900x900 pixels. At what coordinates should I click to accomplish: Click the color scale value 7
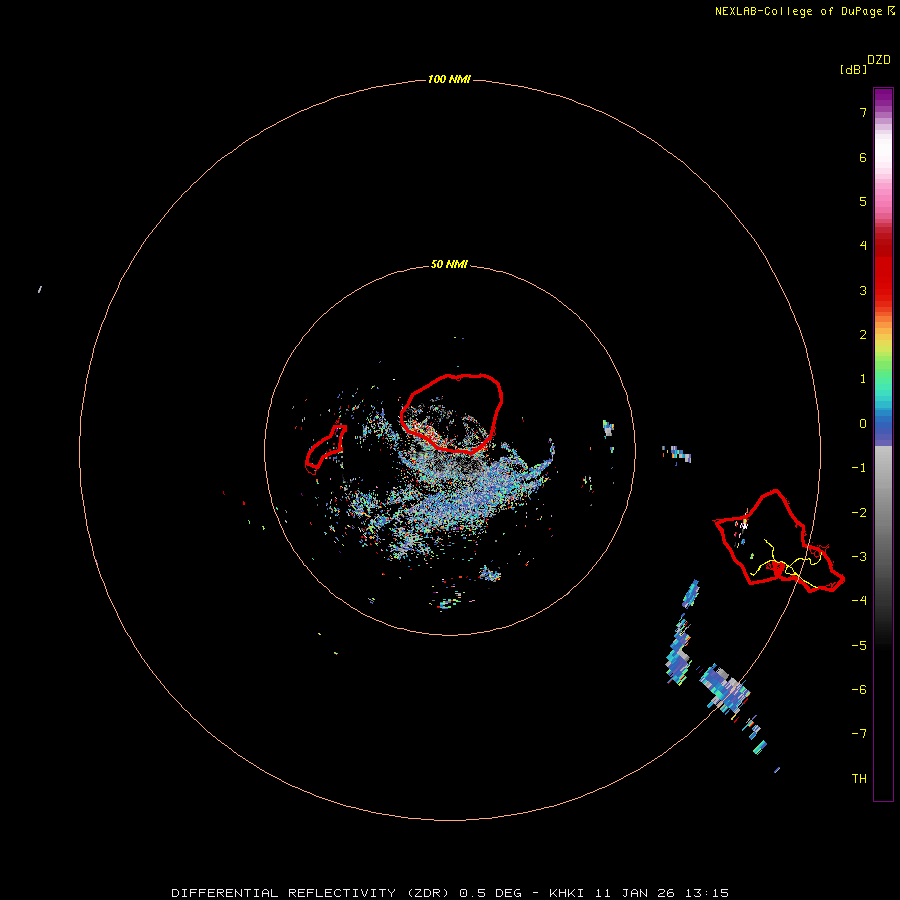863,112
